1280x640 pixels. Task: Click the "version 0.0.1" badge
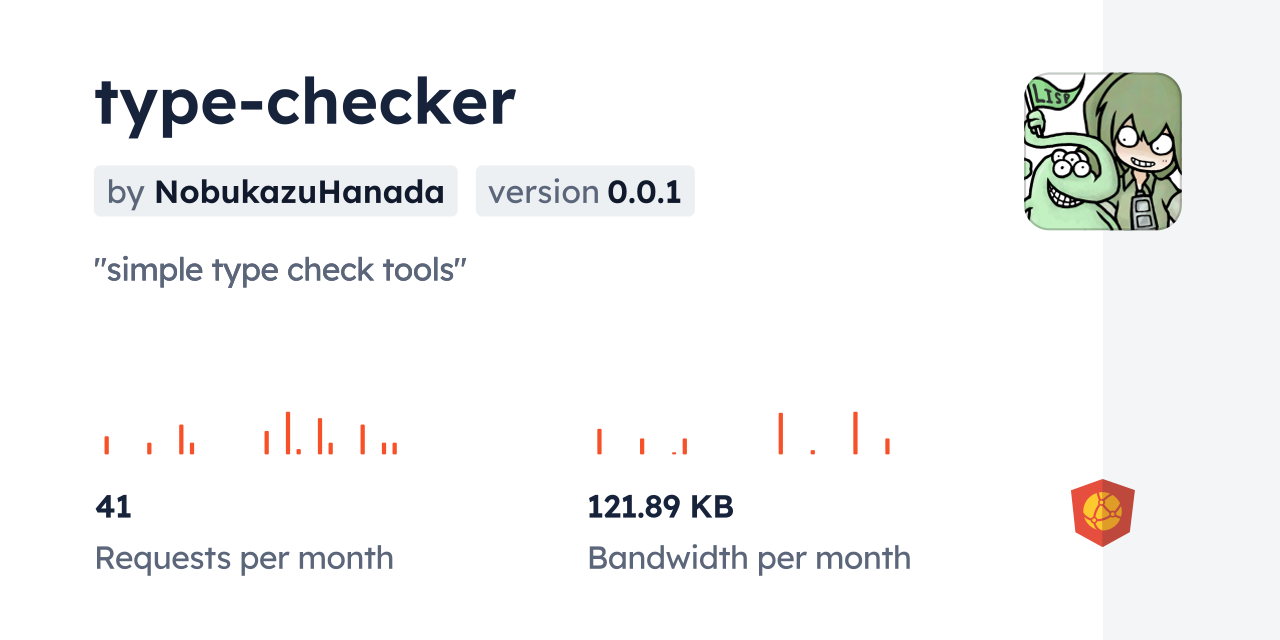[x=584, y=191]
